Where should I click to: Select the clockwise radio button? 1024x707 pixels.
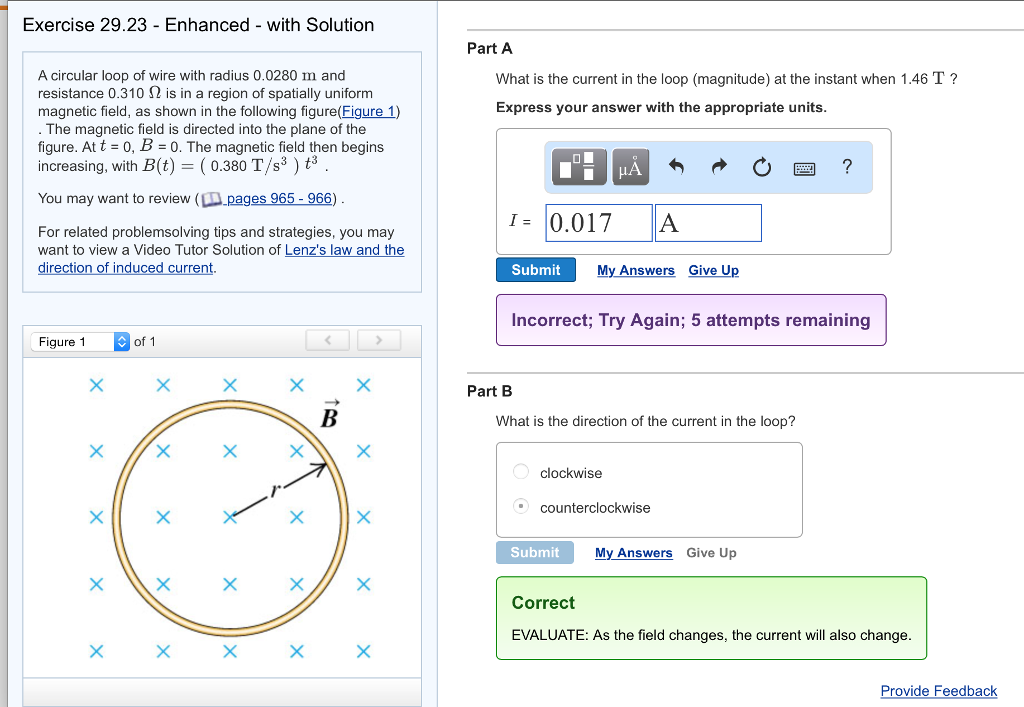(520, 472)
